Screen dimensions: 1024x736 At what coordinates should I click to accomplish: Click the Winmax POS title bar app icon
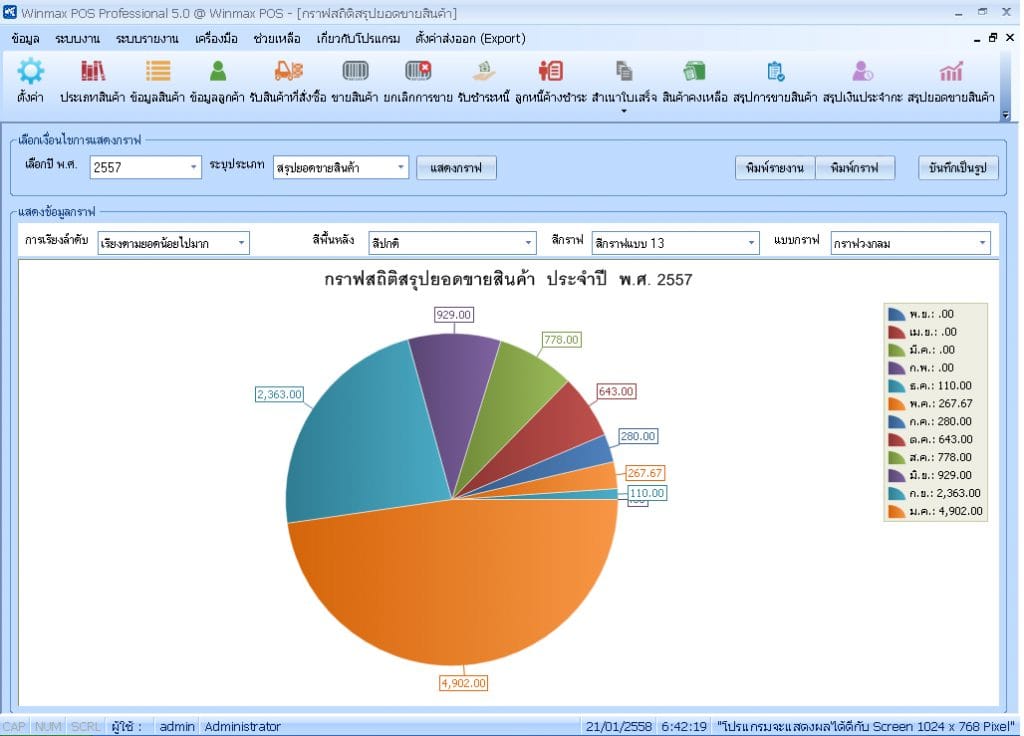[10, 12]
